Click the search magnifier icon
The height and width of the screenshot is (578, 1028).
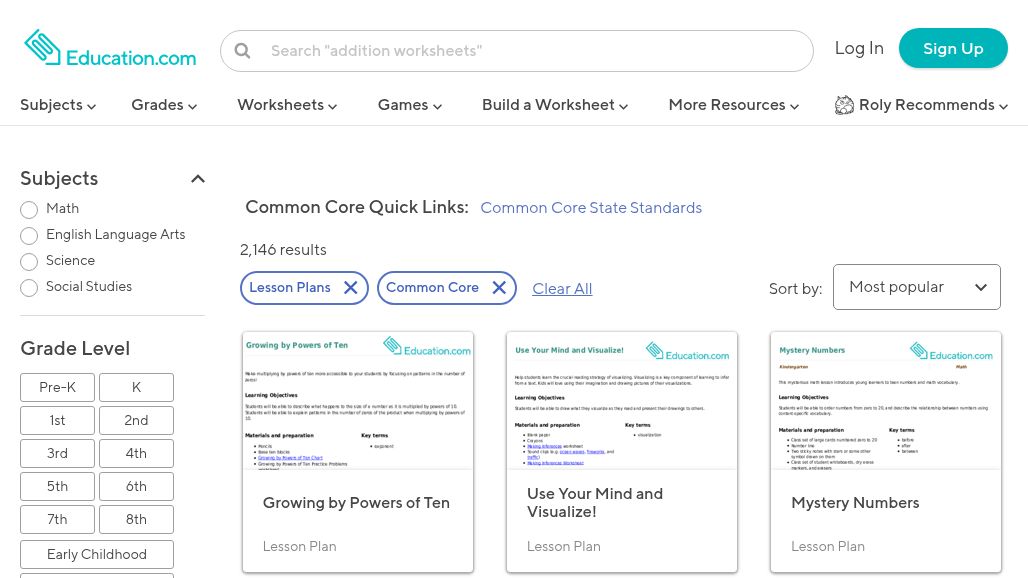tap(242, 51)
